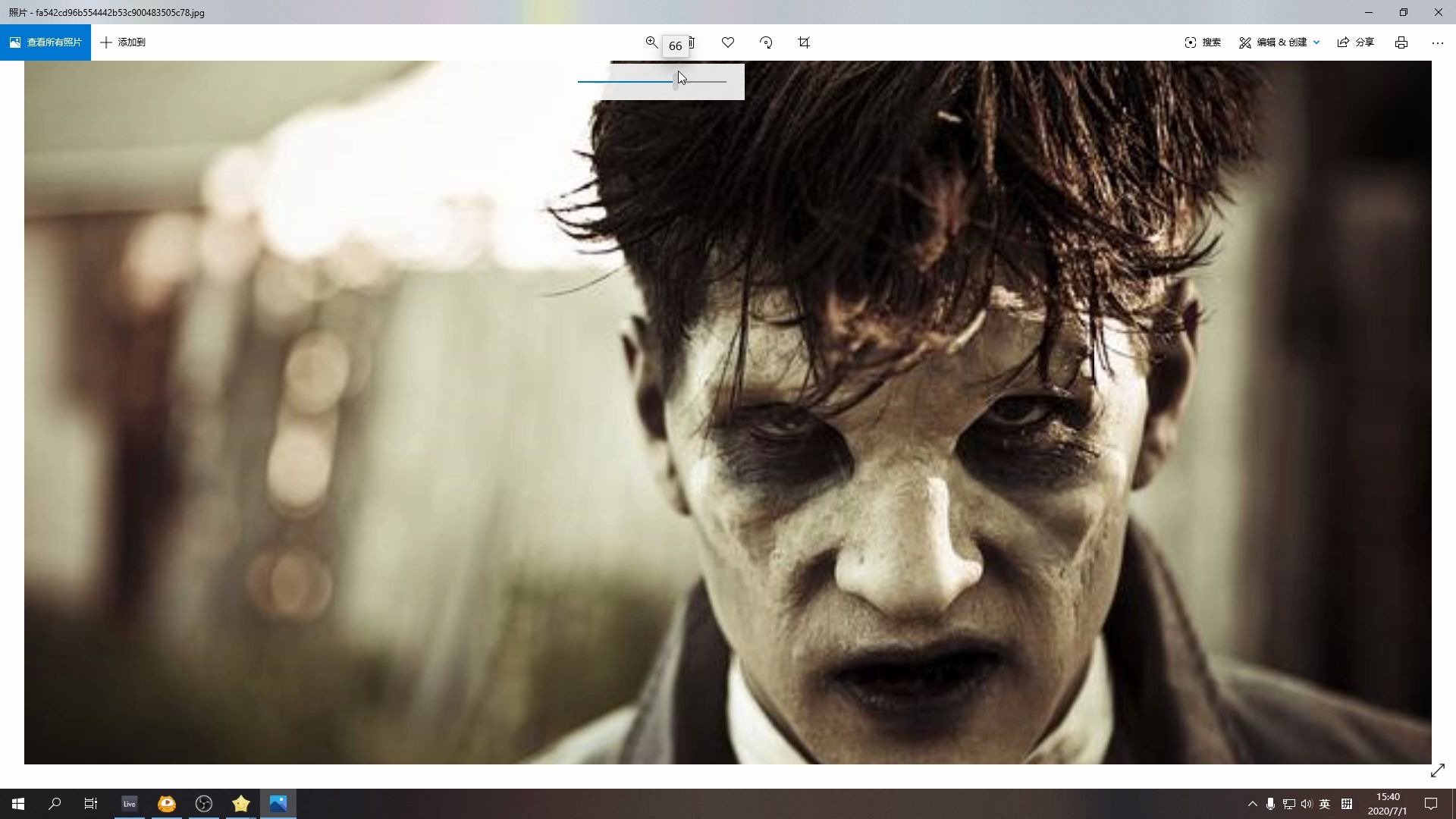This screenshot has width=1456, height=819.
Task: Rotate the photo using rotate icon
Action: pos(766,42)
